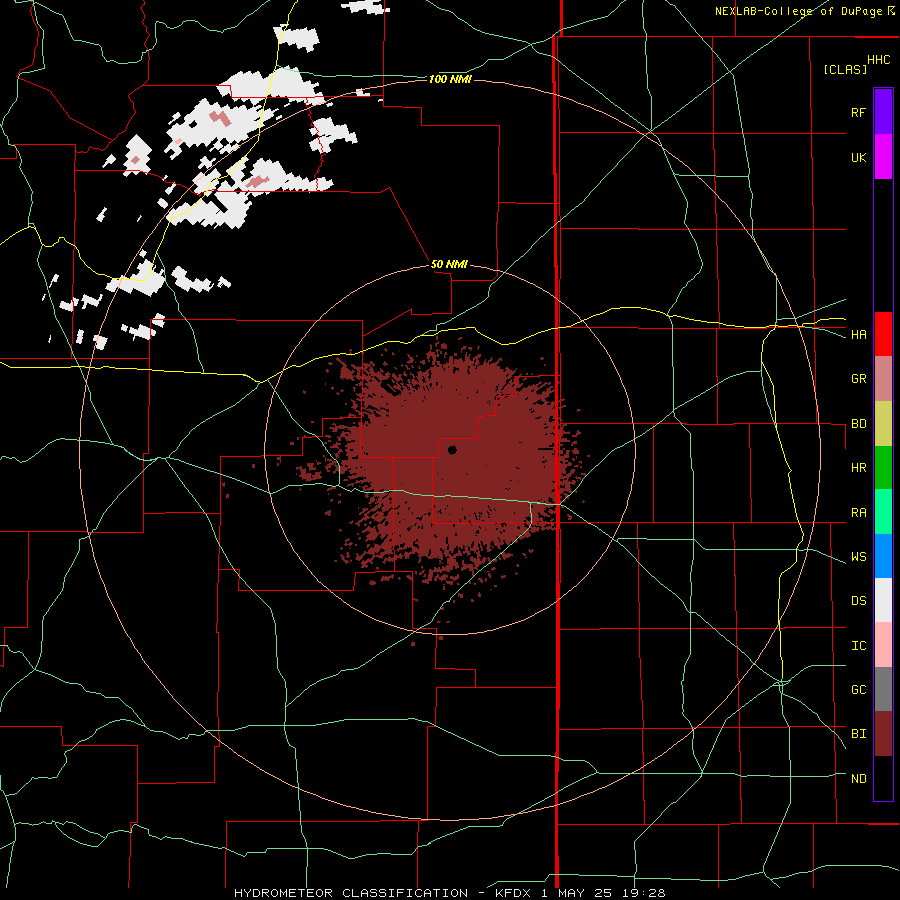Click the GR legend label

point(858,379)
